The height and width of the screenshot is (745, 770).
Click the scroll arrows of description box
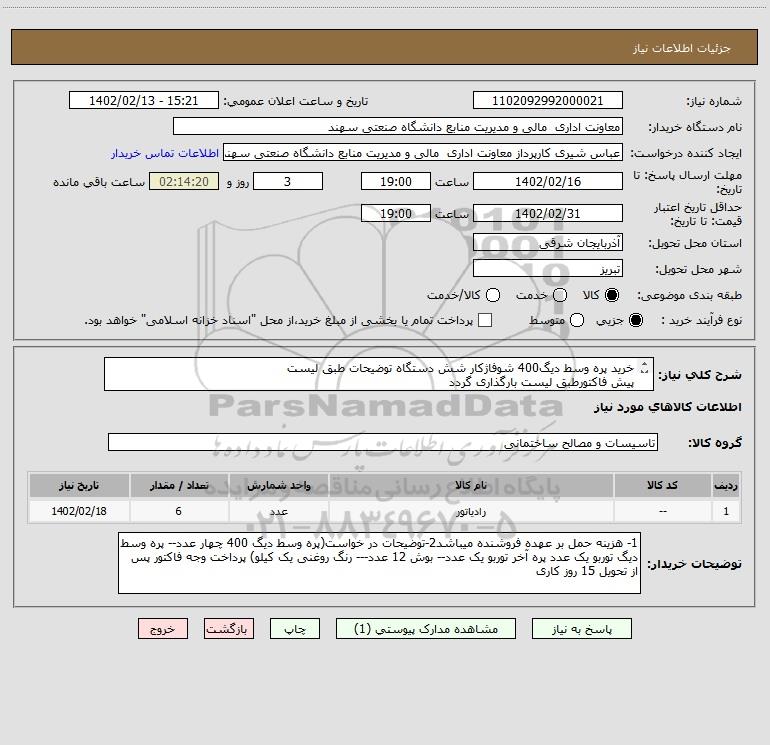(x=645, y=368)
